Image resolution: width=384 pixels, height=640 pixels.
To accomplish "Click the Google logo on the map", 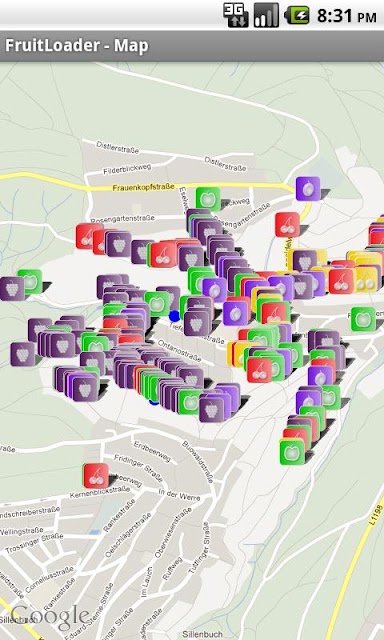I will point(50,617).
